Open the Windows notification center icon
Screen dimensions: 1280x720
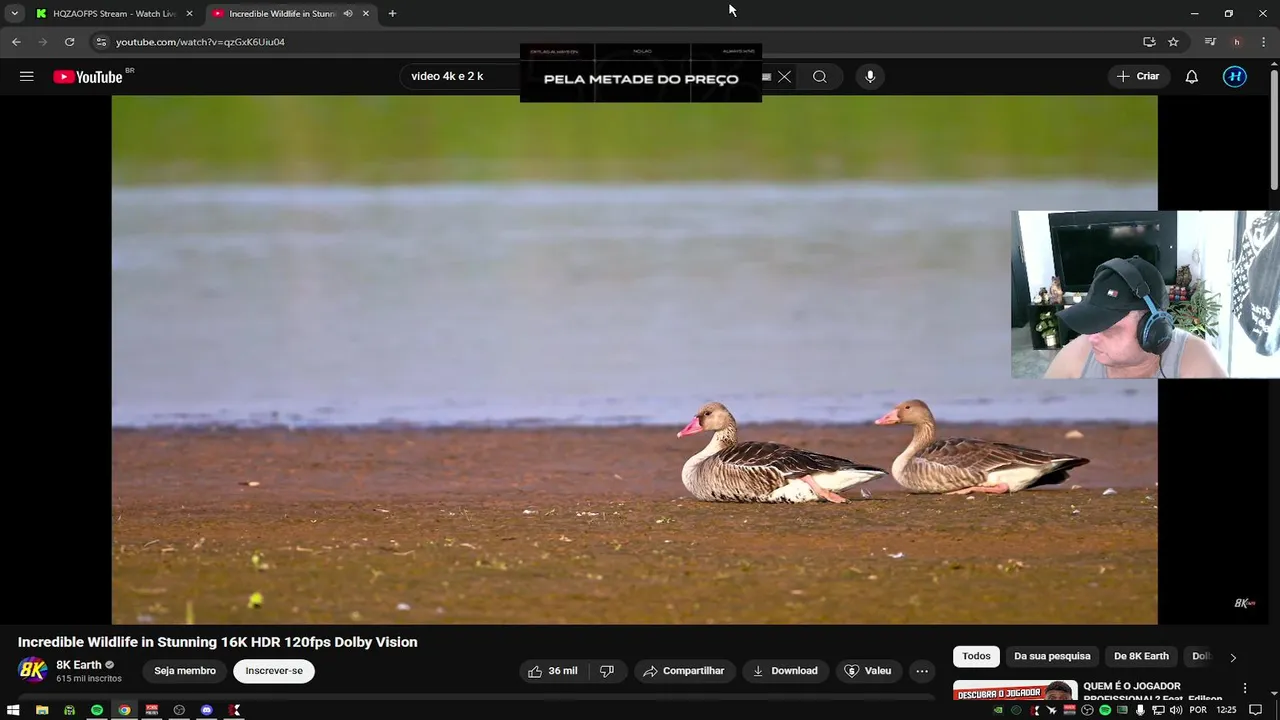point(1256,710)
